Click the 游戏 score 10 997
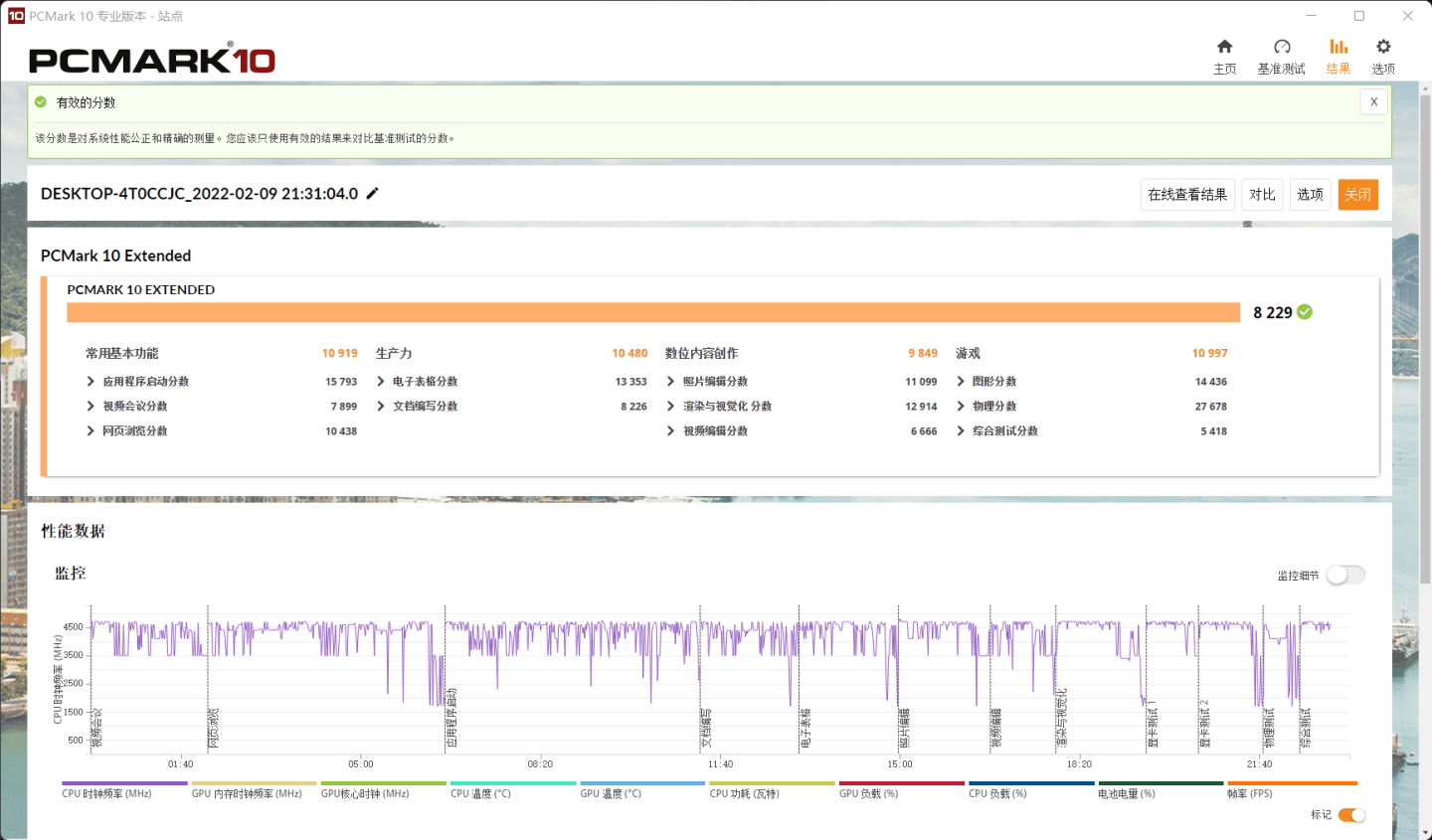 (1210, 353)
